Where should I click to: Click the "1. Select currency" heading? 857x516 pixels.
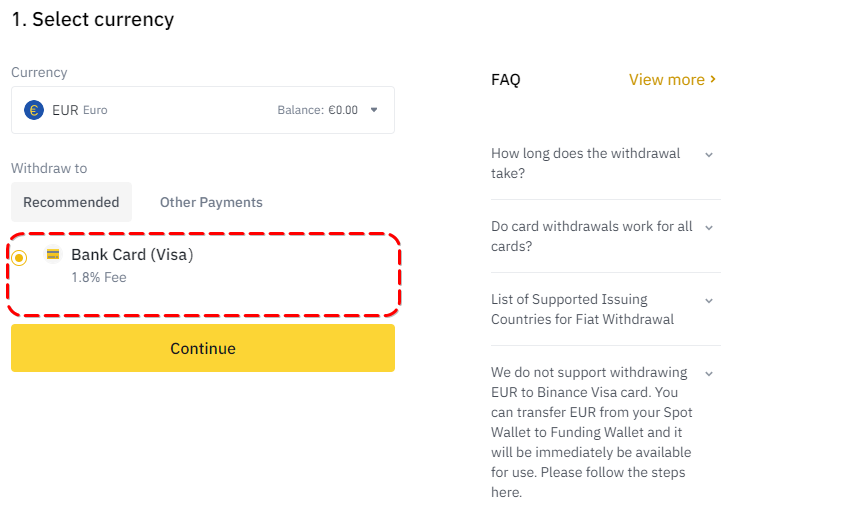click(92, 20)
